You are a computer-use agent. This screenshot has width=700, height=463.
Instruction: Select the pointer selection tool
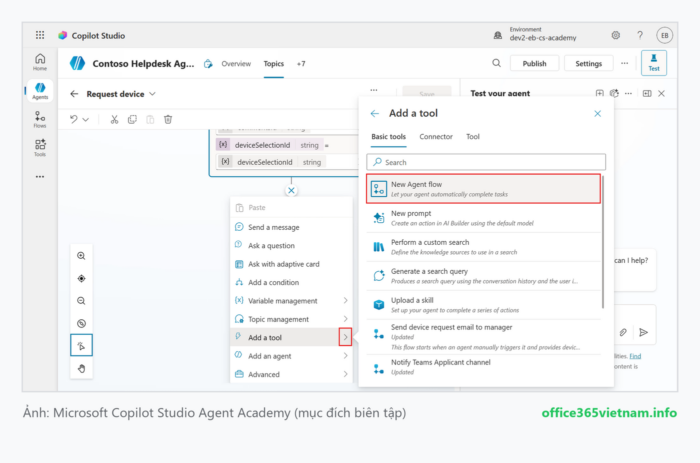81,345
